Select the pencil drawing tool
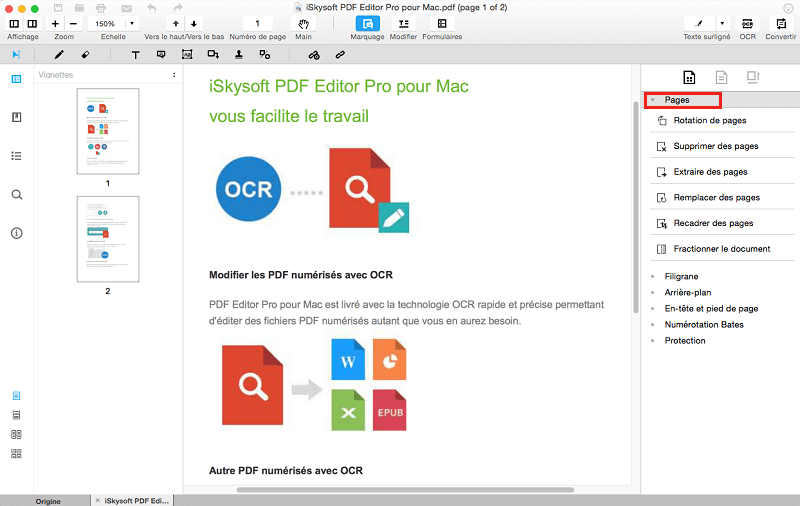This screenshot has height=506, width=800. [x=59, y=55]
